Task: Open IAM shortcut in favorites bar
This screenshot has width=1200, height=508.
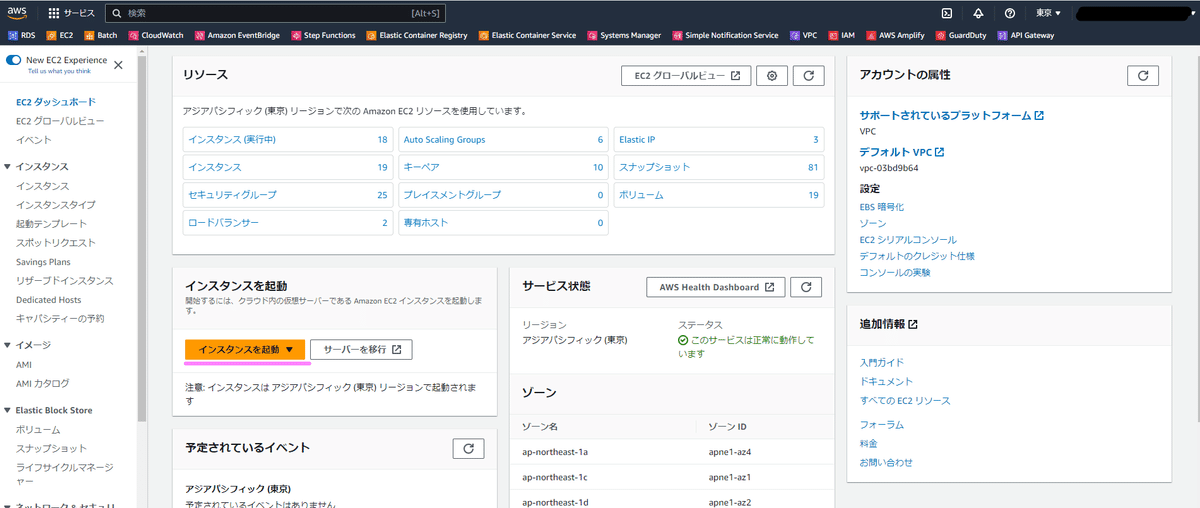Action: (x=841, y=35)
